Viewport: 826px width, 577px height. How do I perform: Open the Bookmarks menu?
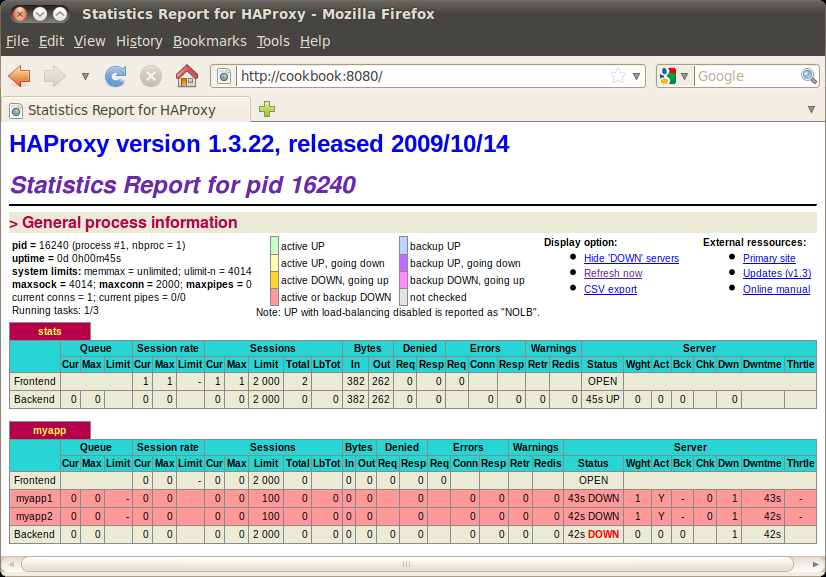(x=209, y=41)
